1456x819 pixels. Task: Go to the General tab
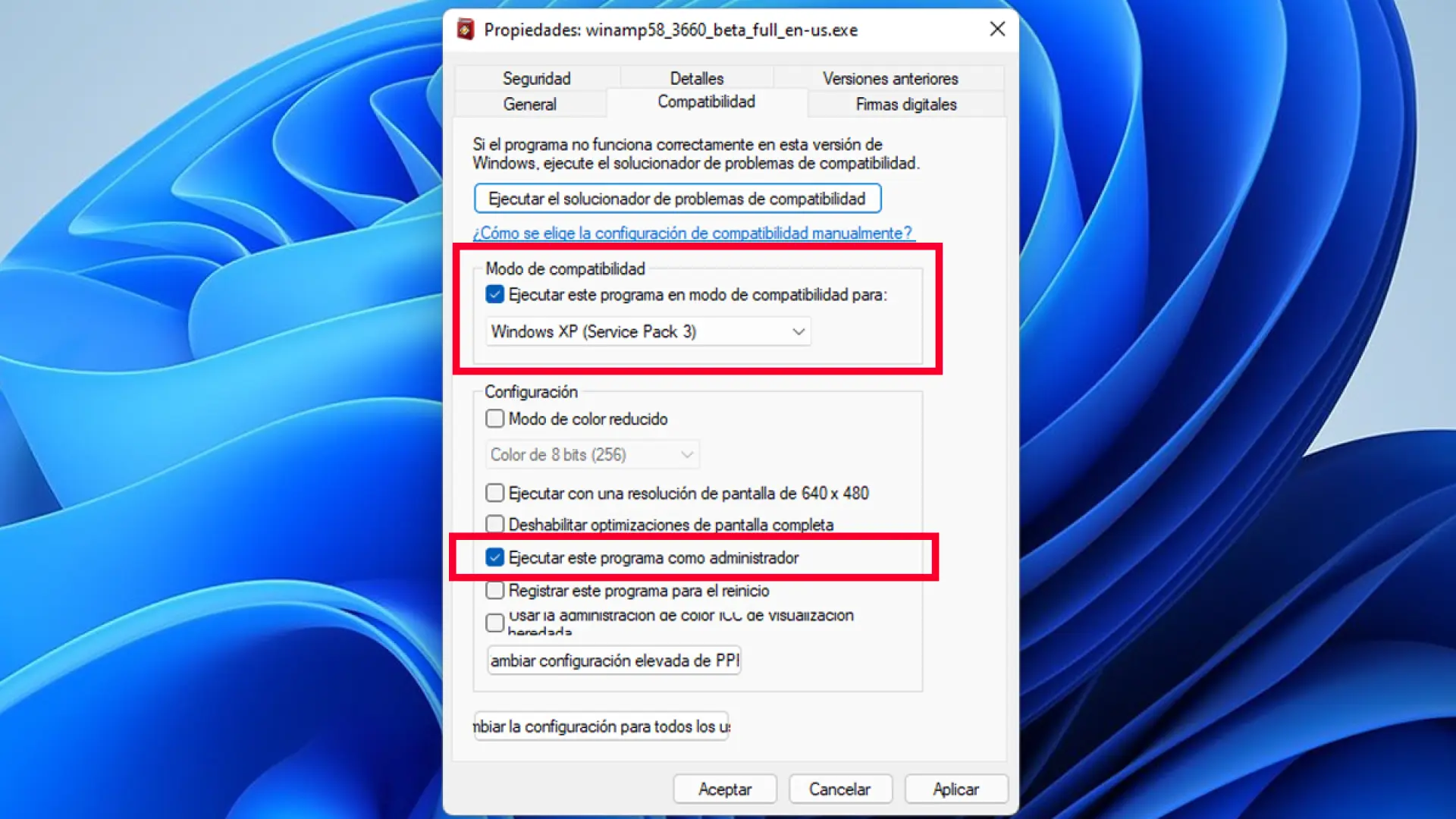click(529, 104)
